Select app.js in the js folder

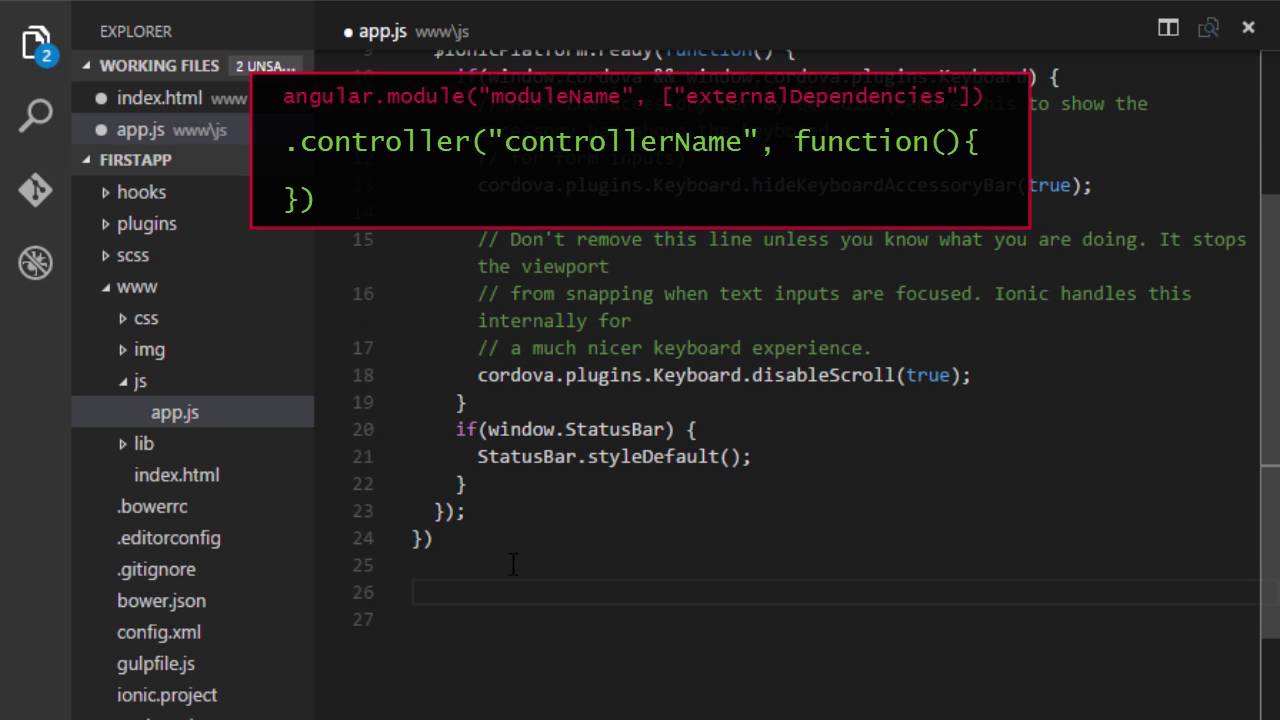pyautogui.click(x=175, y=413)
